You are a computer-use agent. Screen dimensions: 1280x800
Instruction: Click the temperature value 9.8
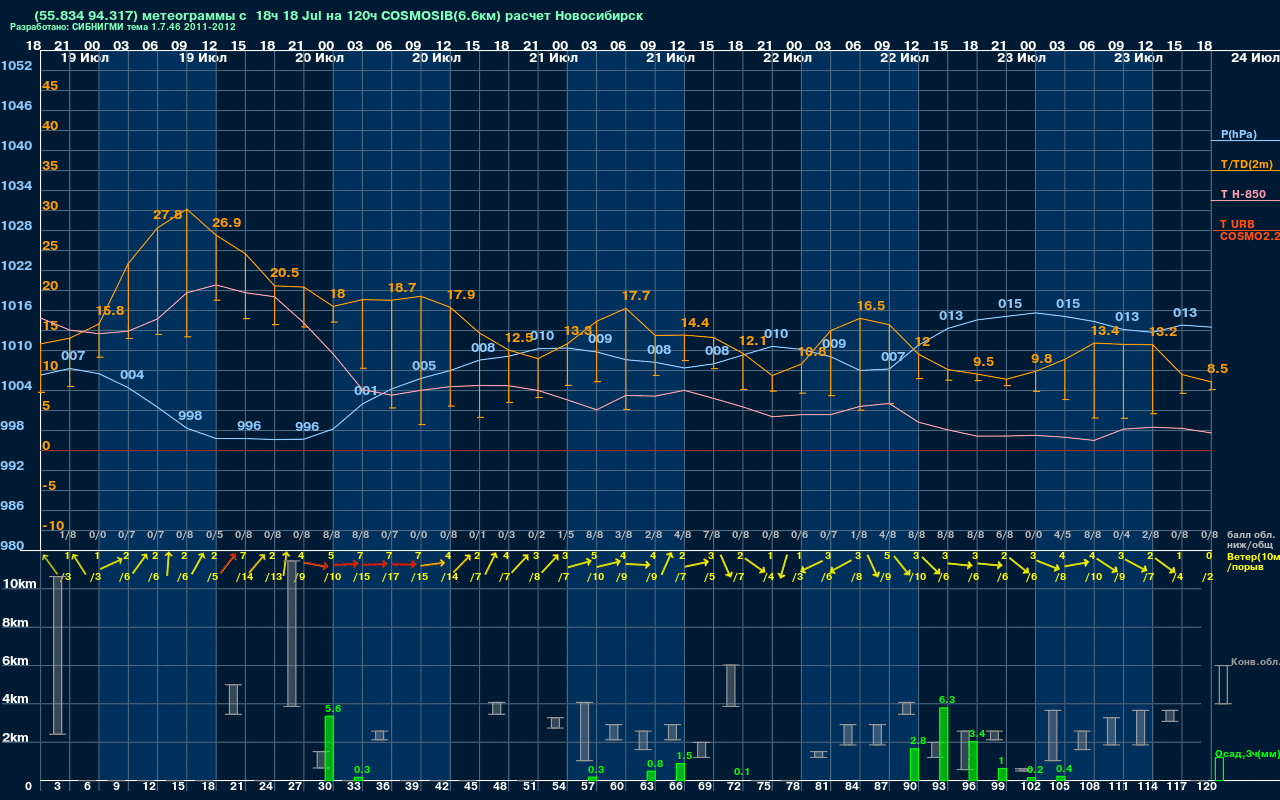click(1042, 359)
